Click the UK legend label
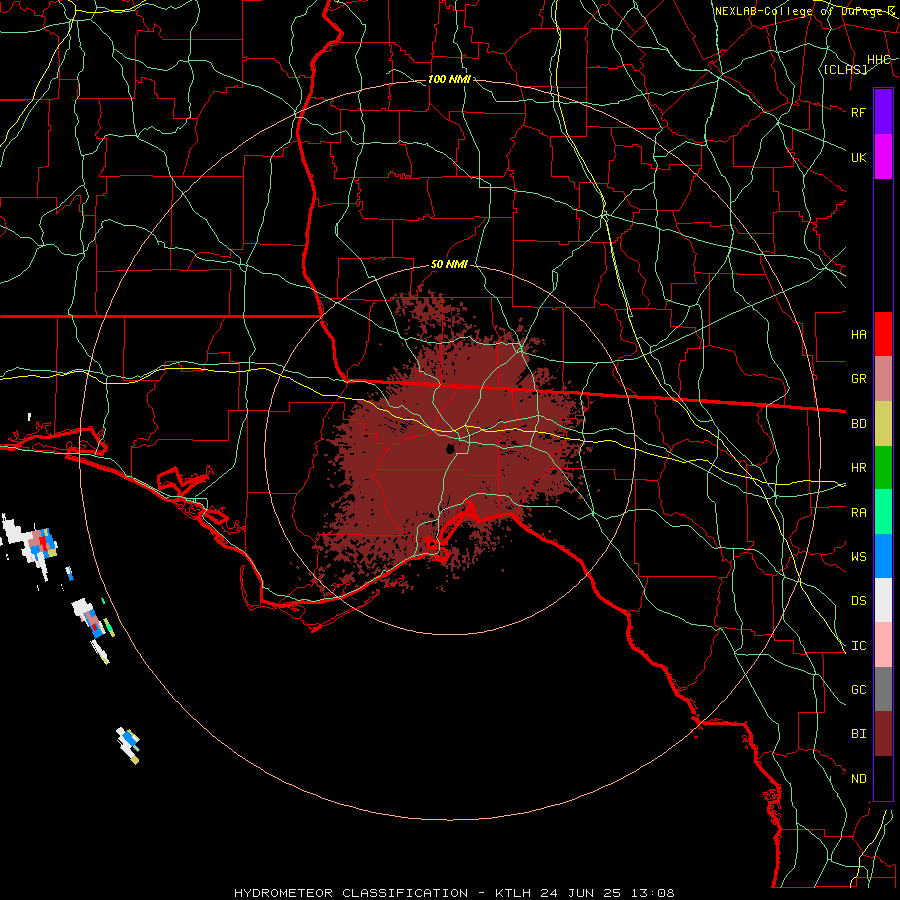Image resolution: width=900 pixels, height=900 pixels. (859, 157)
